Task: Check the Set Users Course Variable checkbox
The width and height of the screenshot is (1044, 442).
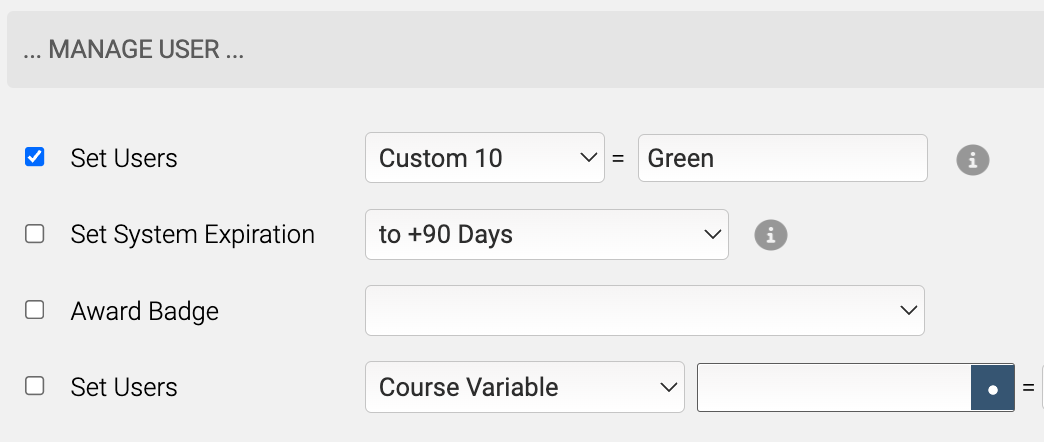Action: point(35,386)
